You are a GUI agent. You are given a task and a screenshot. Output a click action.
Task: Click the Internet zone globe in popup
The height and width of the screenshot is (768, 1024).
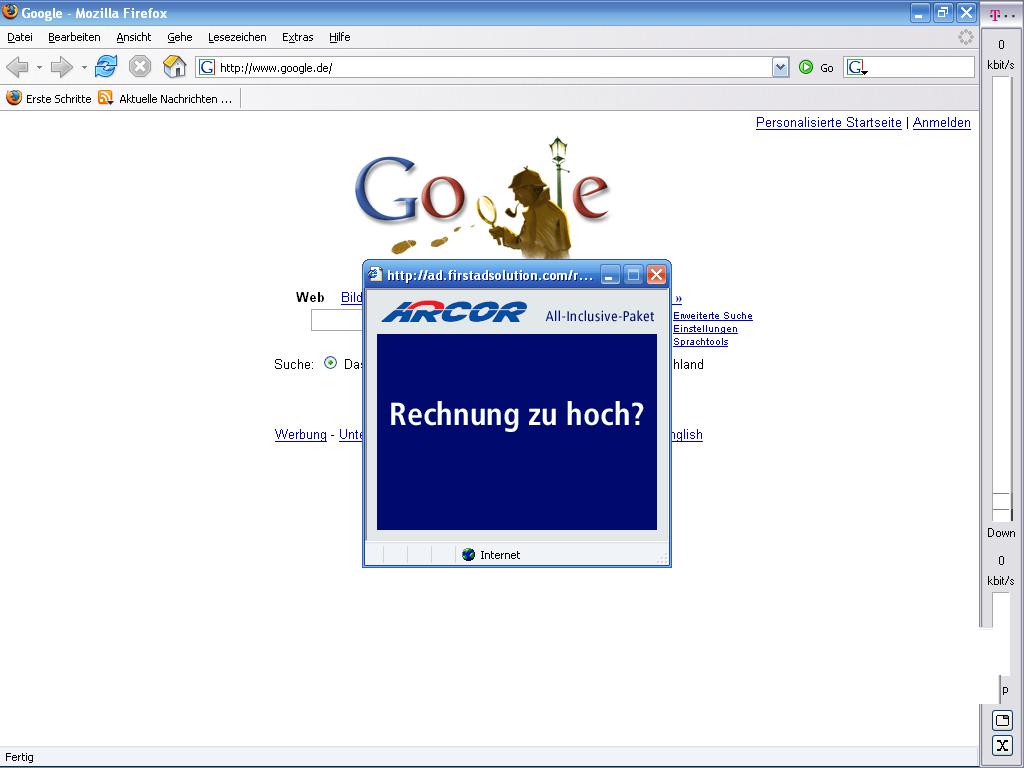pyautogui.click(x=468, y=554)
